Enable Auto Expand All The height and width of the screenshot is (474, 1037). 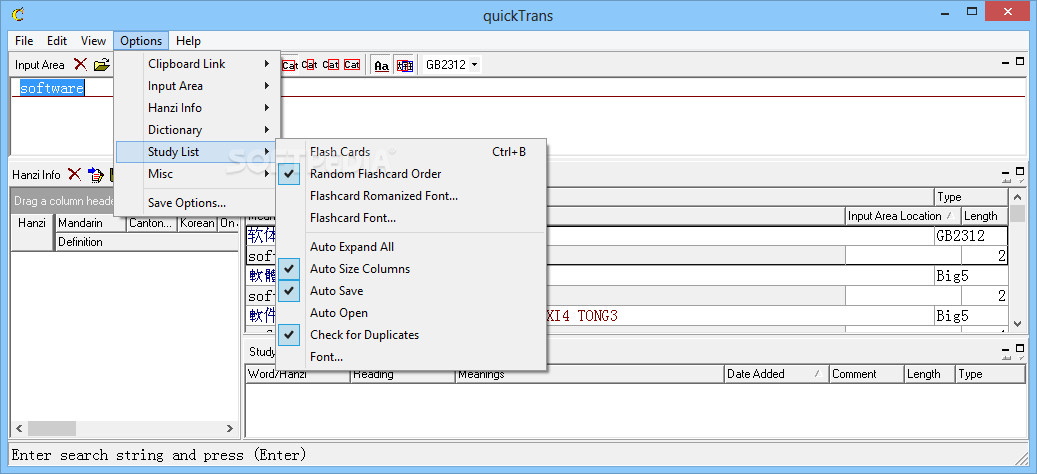click(411, 247)
